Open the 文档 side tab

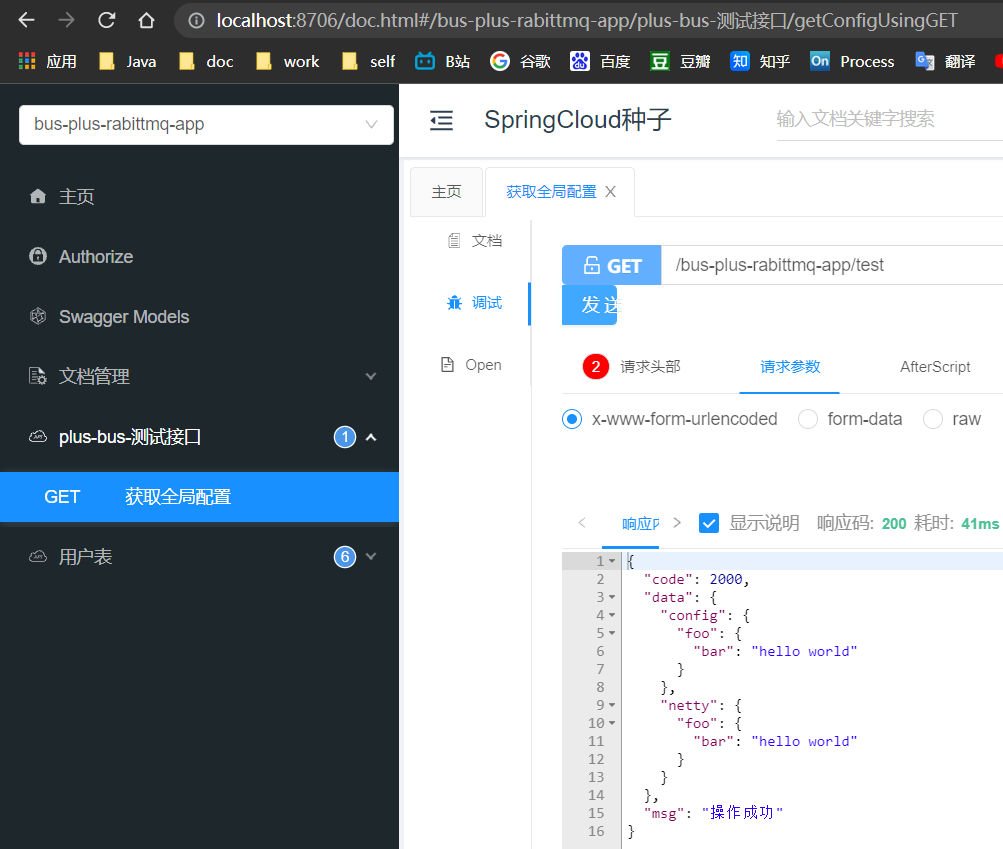point(475,241)
